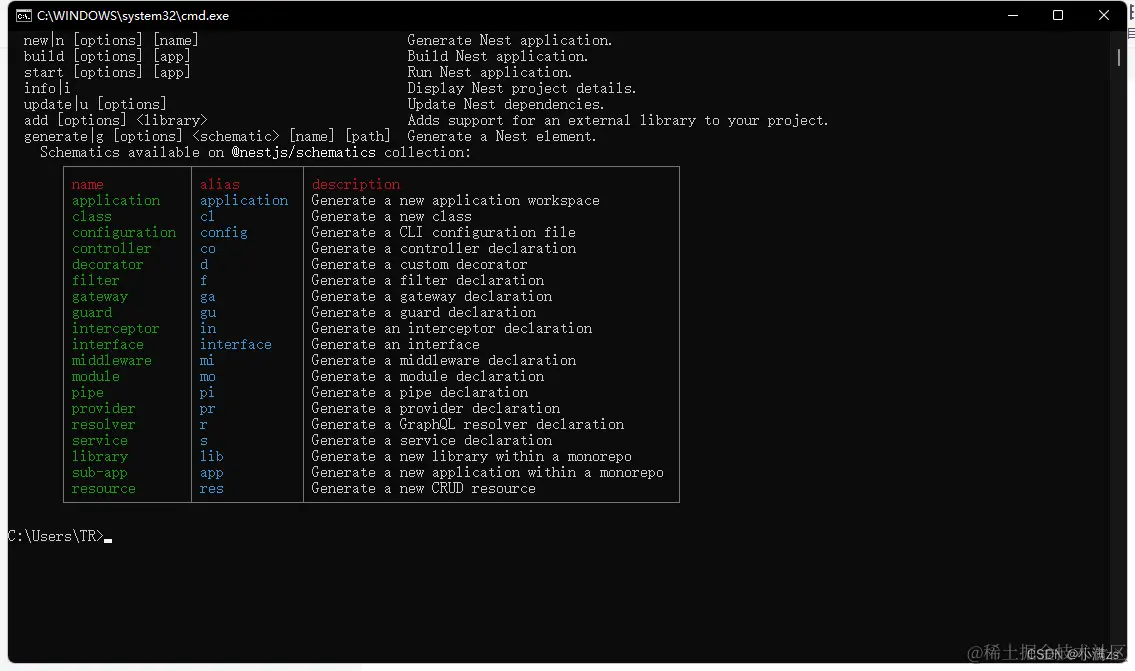Click the 'co' alias
This screenshot has width=1135, height=671.
208,248
